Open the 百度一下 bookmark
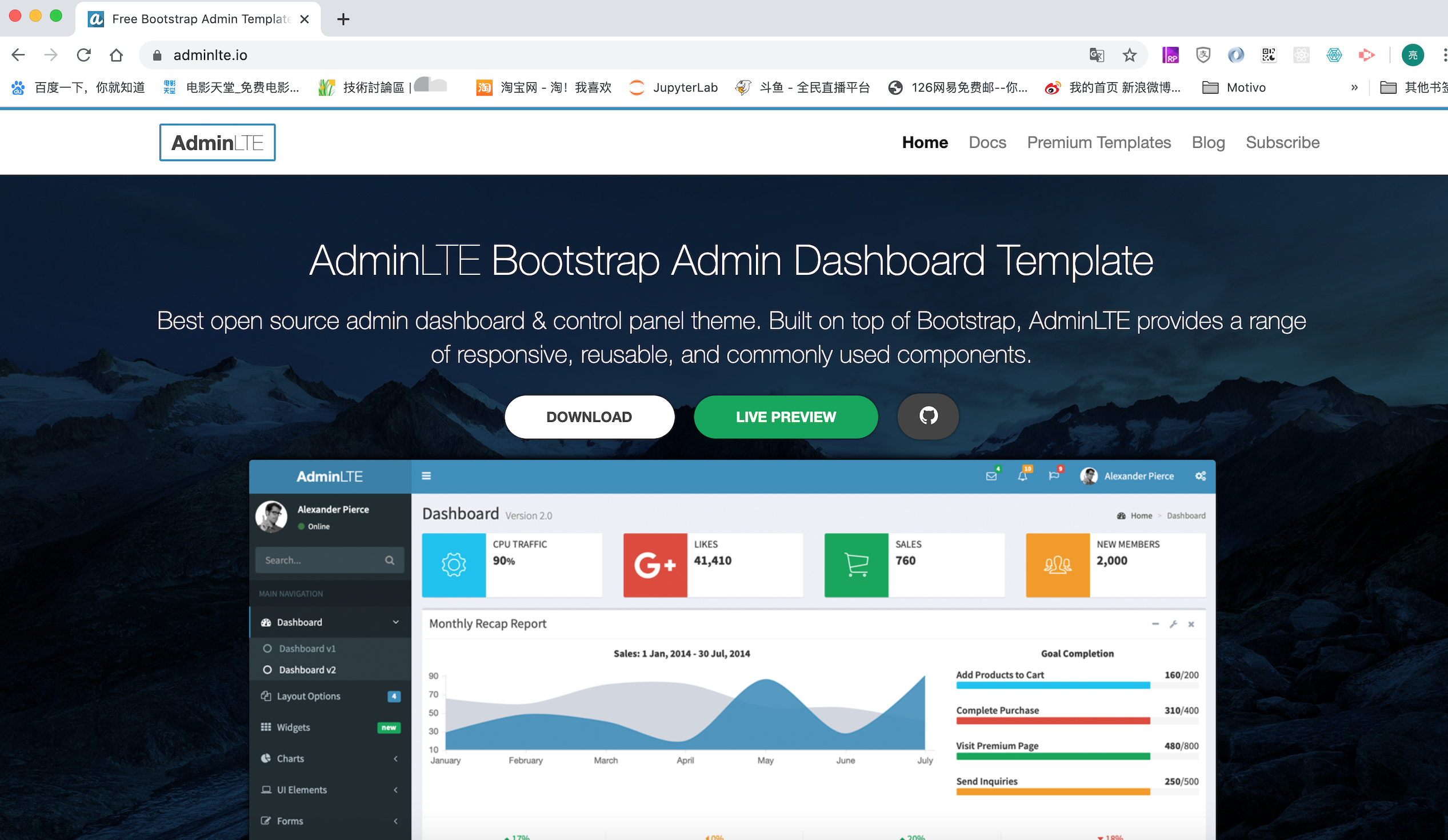 (x=78, y=87)
